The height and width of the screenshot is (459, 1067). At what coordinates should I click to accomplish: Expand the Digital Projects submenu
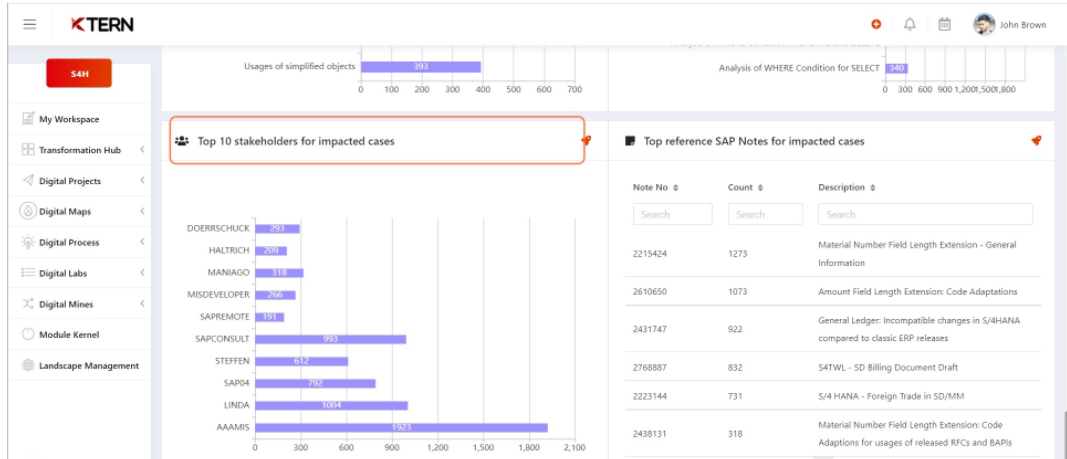click(142, 181)
